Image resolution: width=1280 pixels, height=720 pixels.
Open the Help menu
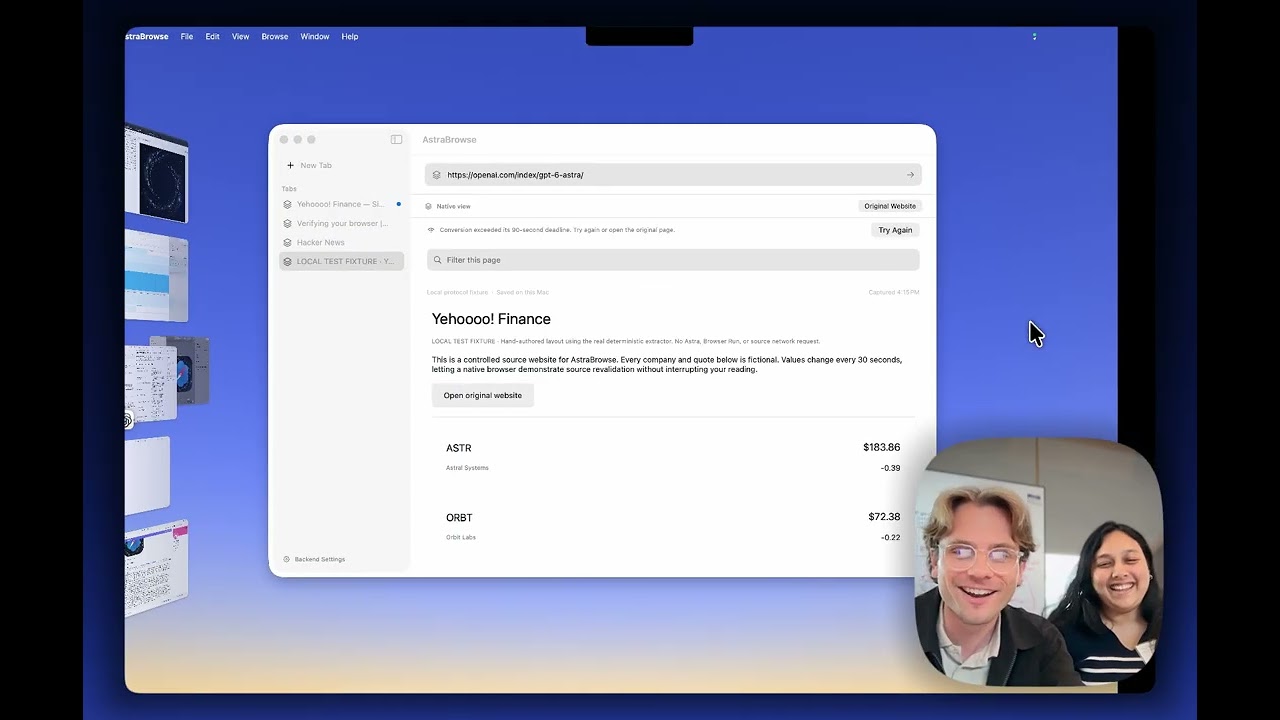tap(350, 36)
